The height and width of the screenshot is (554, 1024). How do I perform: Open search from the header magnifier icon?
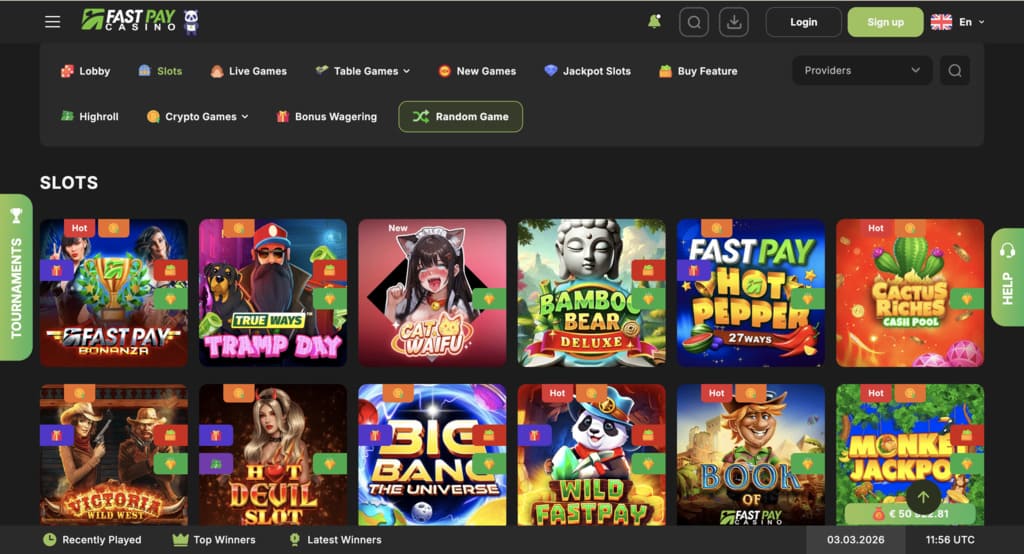point(694,22)
